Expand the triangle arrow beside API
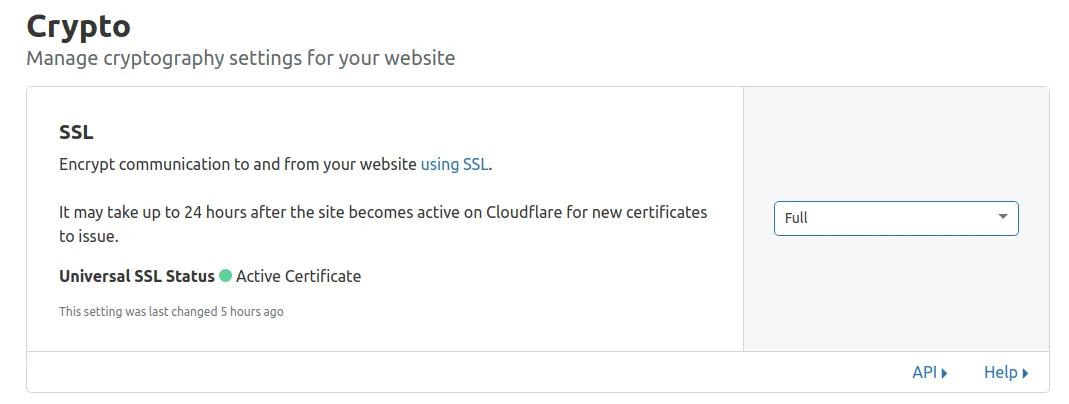The width and height of the screenshot is (1069, 404). click(944, 373)
